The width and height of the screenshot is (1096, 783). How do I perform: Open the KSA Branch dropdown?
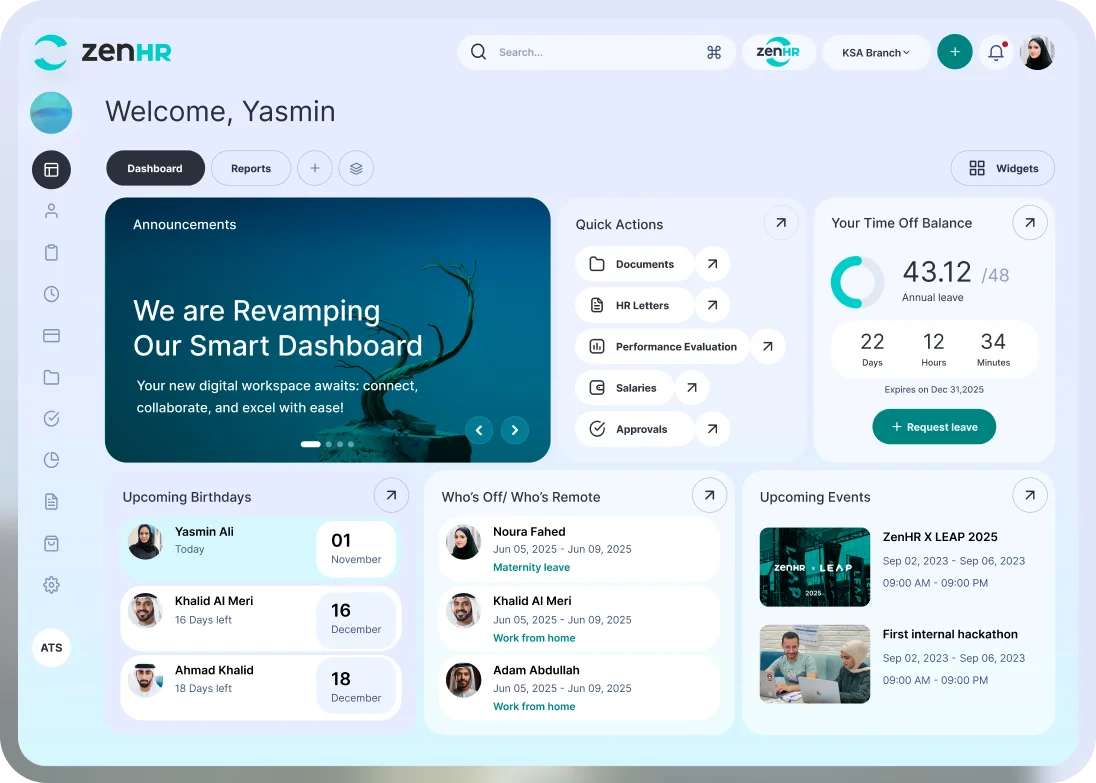(875, 52)
